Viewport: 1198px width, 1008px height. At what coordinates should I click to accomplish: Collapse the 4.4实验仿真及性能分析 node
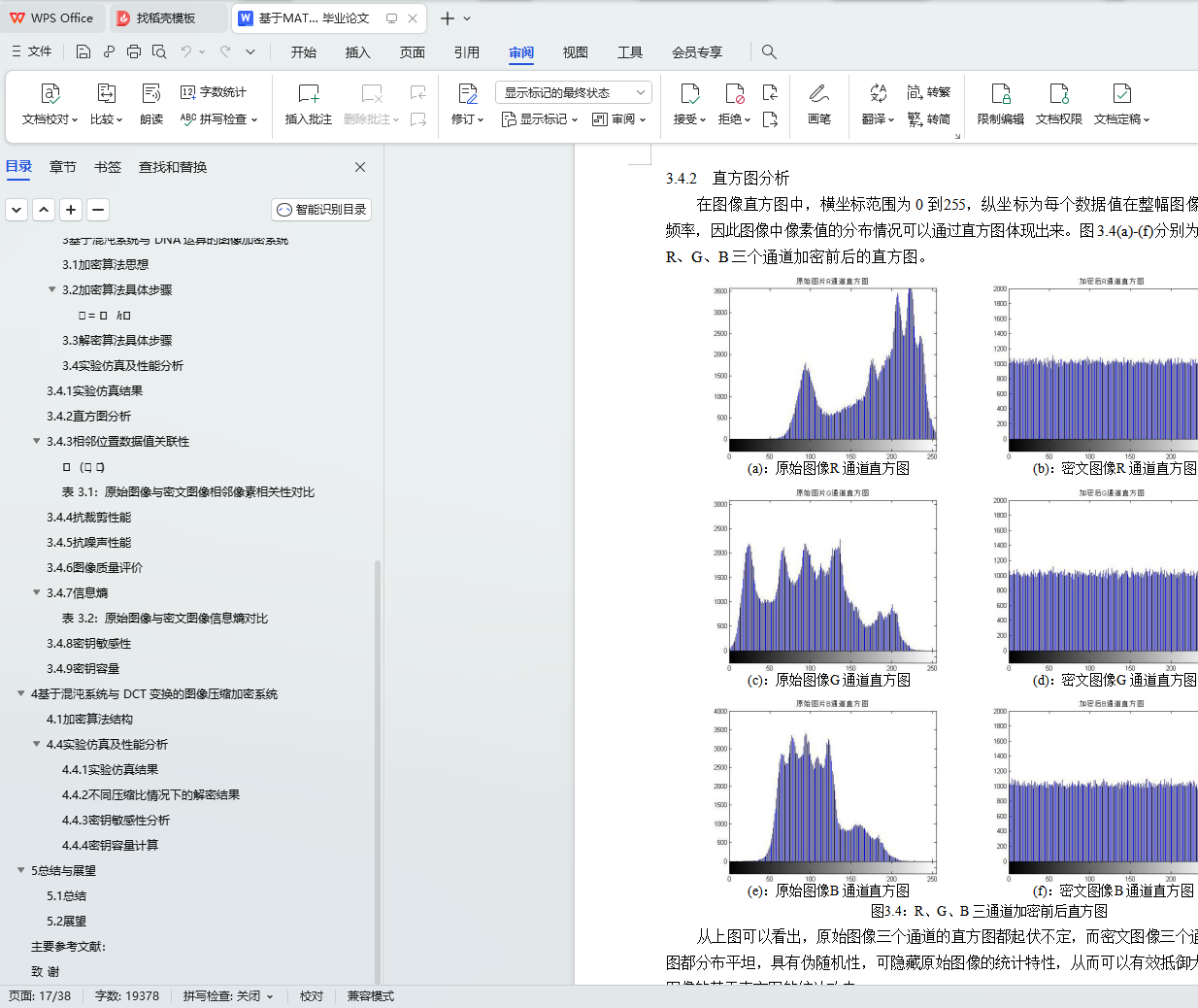pyautogui.click(x=37, y=744)
